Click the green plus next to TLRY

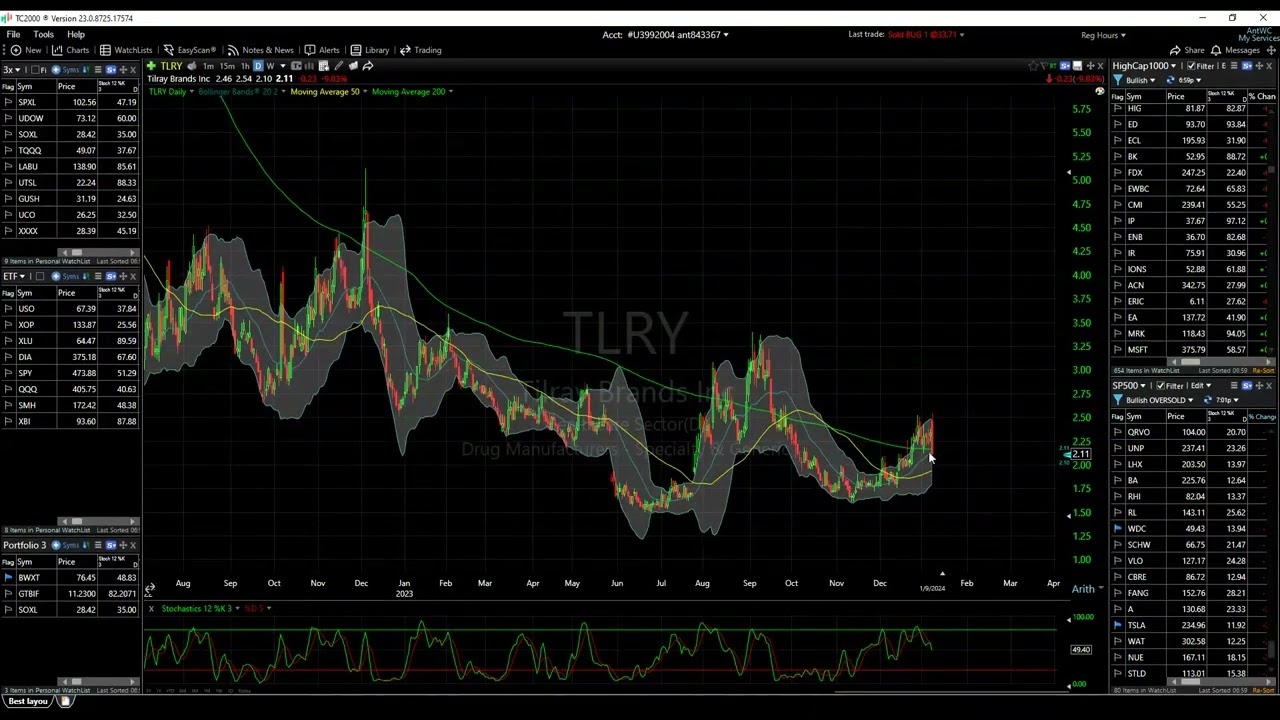tap(151, 66)
